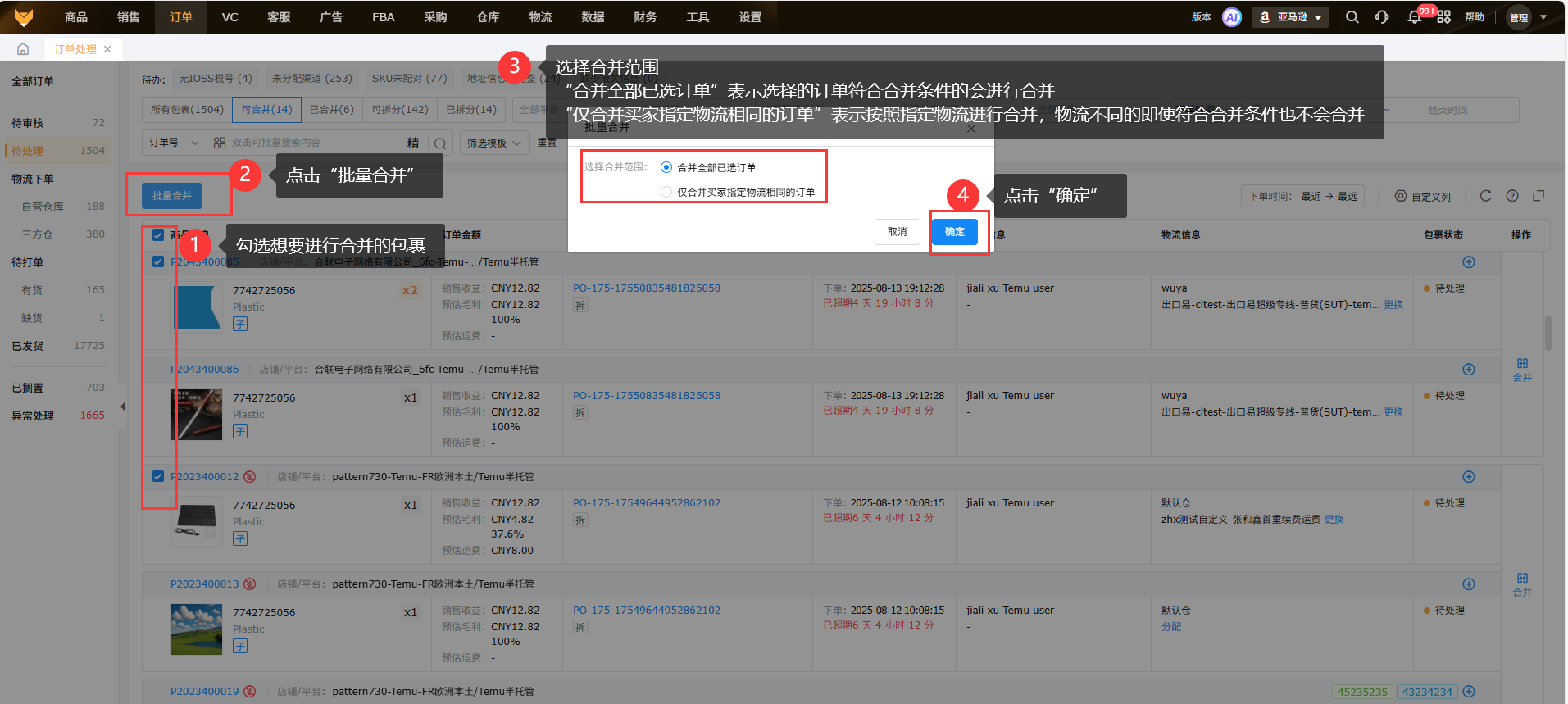
Task: Click the plus icon on row P2043400086
Action: point(1469,370)
